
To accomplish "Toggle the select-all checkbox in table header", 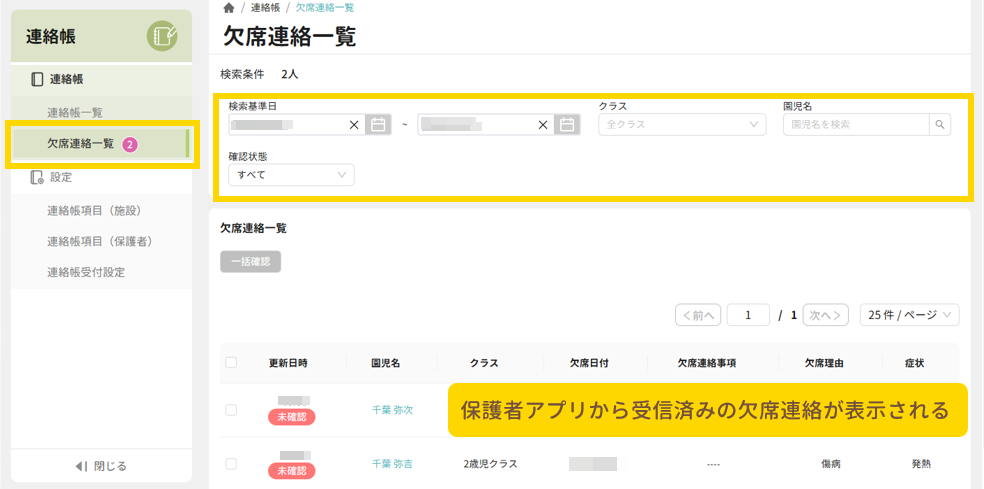I will pyautogui.click(x=231, y=363).
